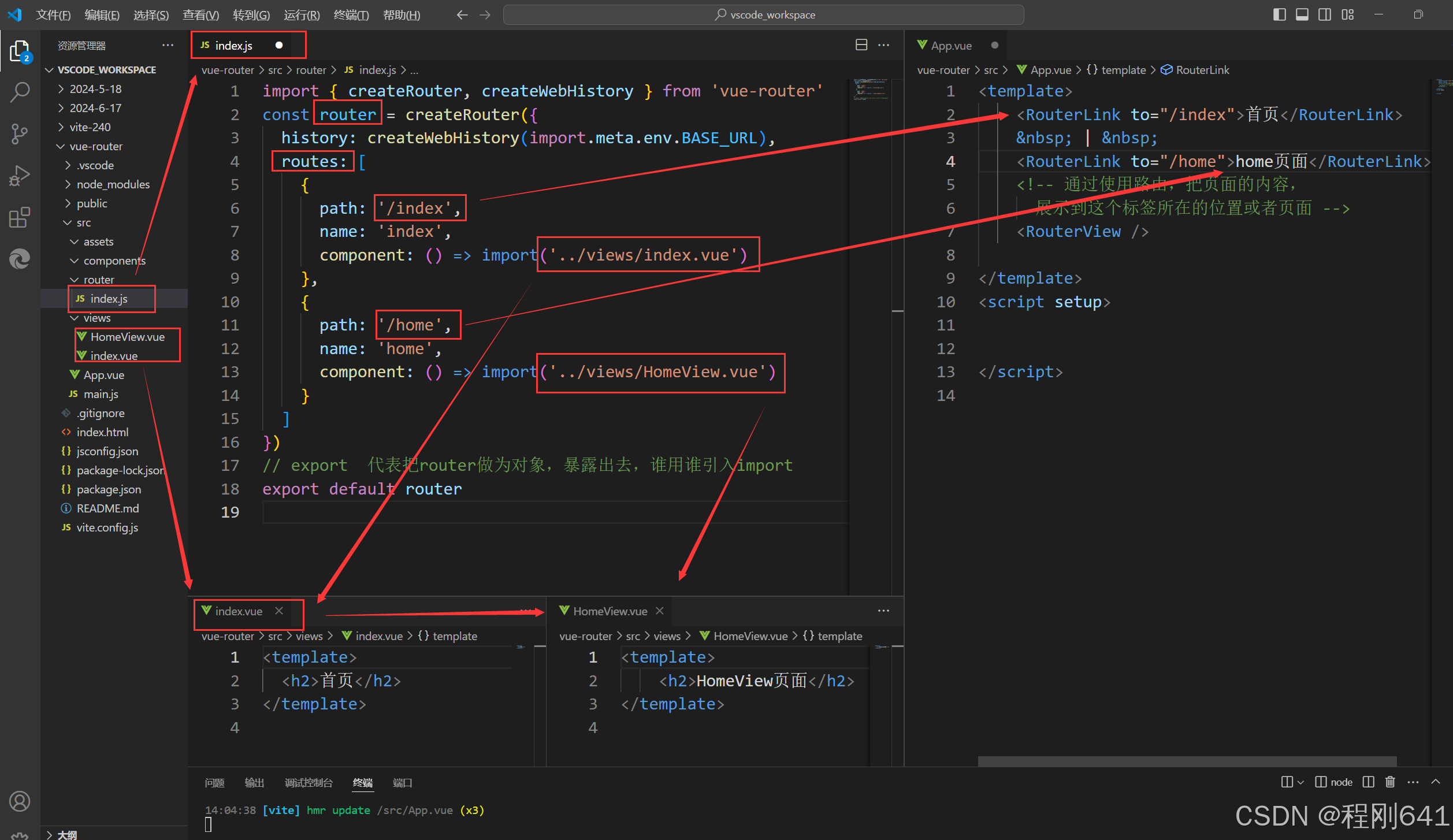Screen dimensions: 1453x840
Task: Open the 终端(T) menu
Action: (351, 15)
